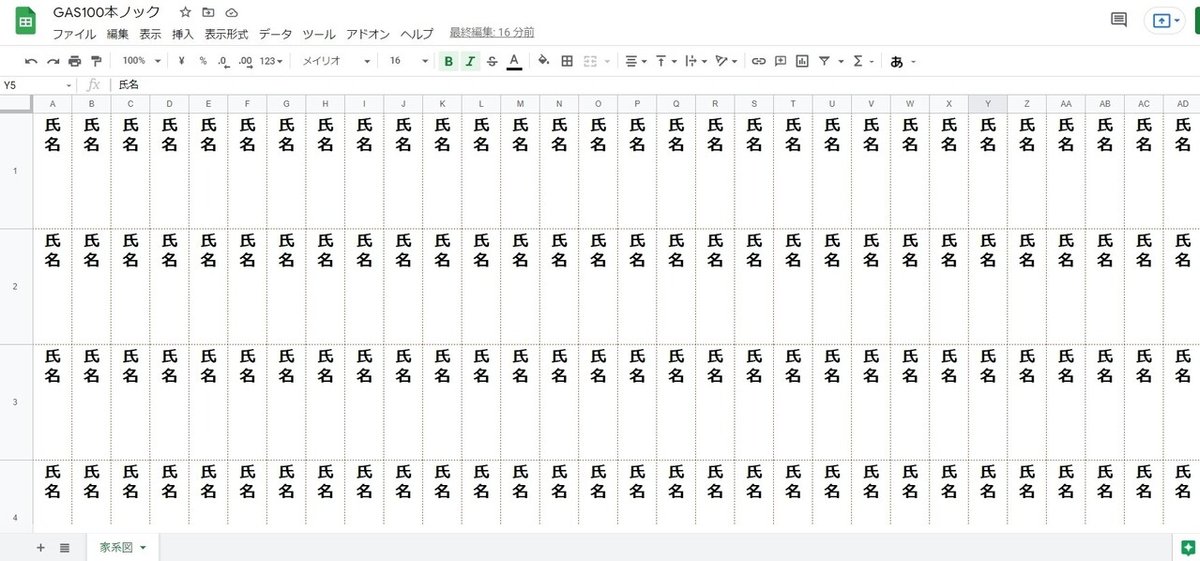Open the zoom 100% dropdown
The height and width of the screenshot is (561, 1200).
140,61
